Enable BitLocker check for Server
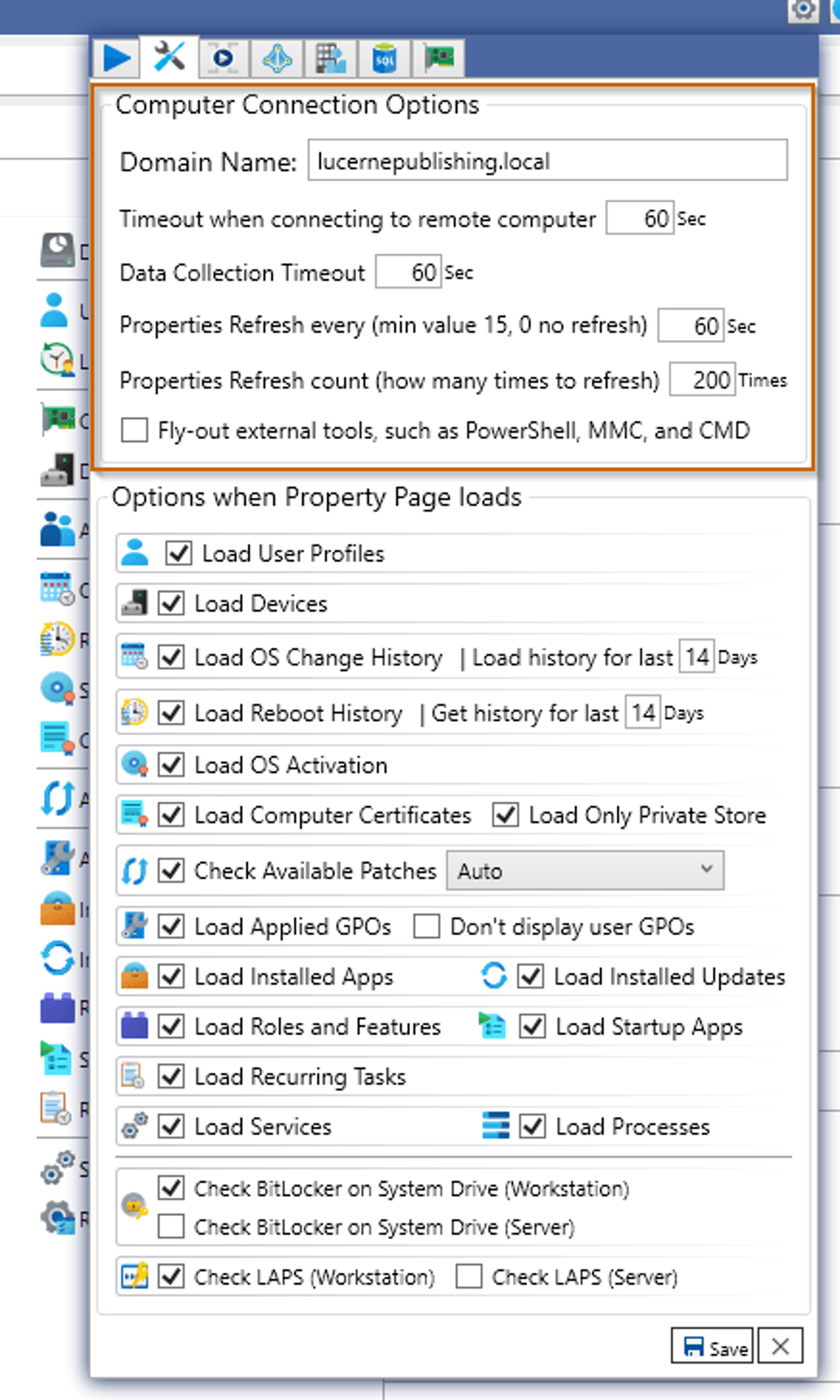The width and height of the screenshot is (840, 1400). (171, 1226)
